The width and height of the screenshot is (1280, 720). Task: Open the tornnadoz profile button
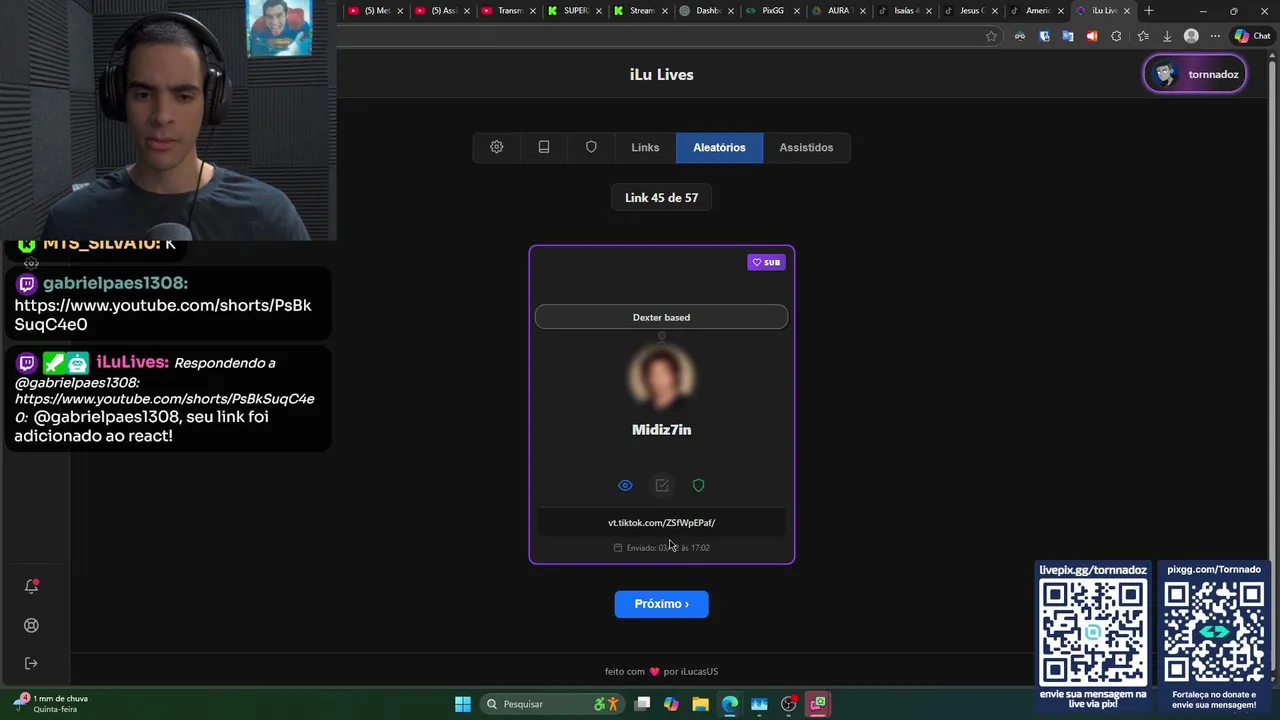[1195, 74]
